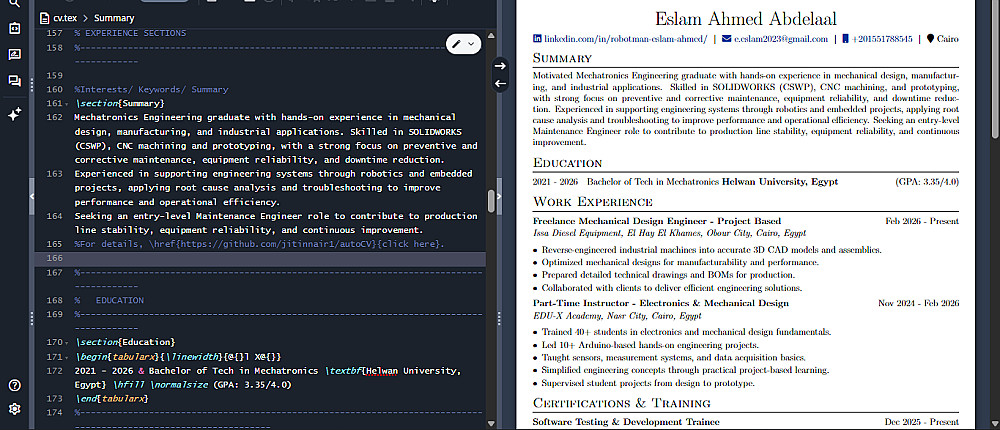Image resolution: width=1000 pixels, height=430 pixels.
Task: Click the chevron handle between editor and PDF
Action: [x=499, y=196]
